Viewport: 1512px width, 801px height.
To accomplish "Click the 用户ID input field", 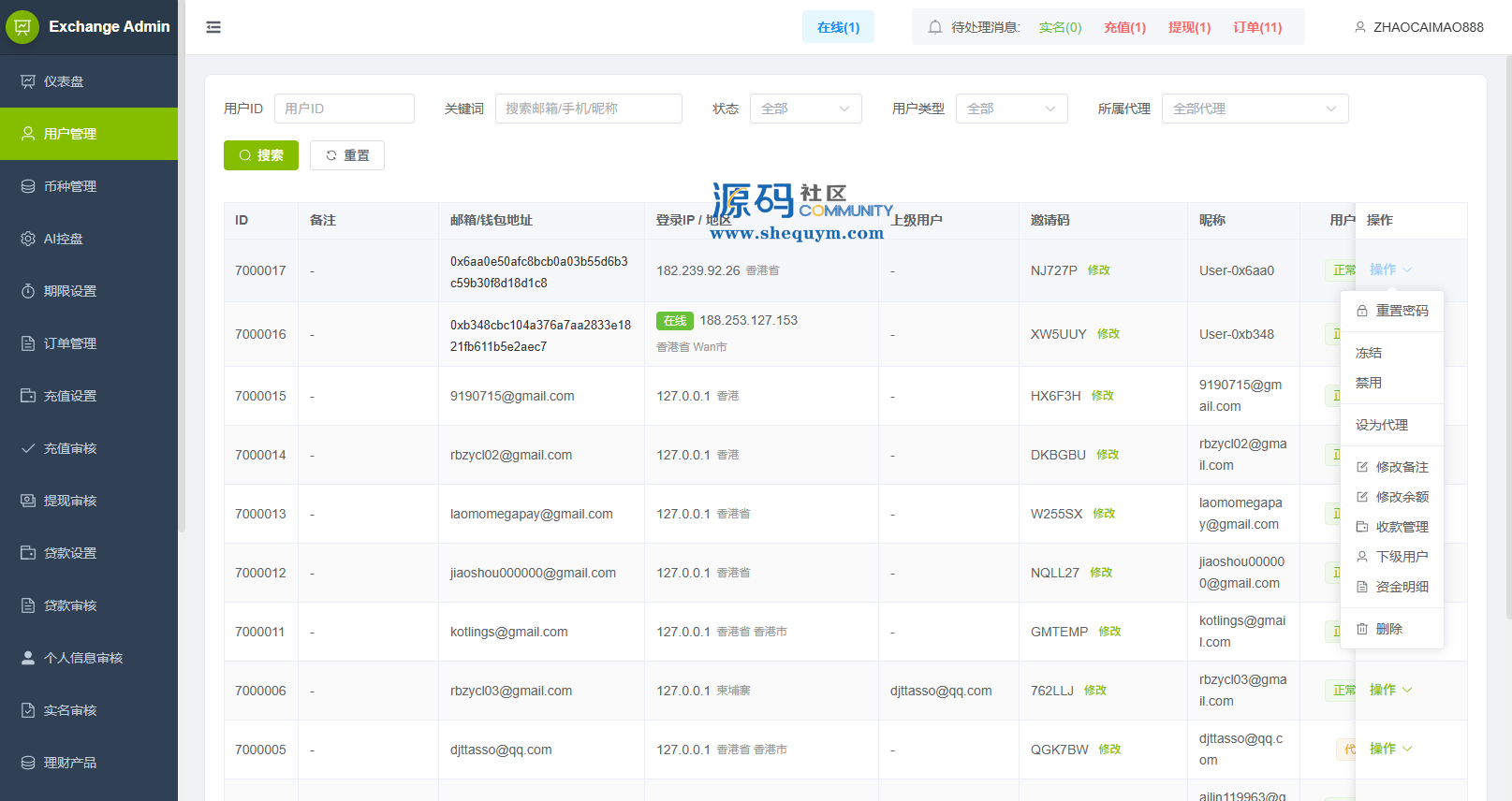I will (x=344, y=109).
